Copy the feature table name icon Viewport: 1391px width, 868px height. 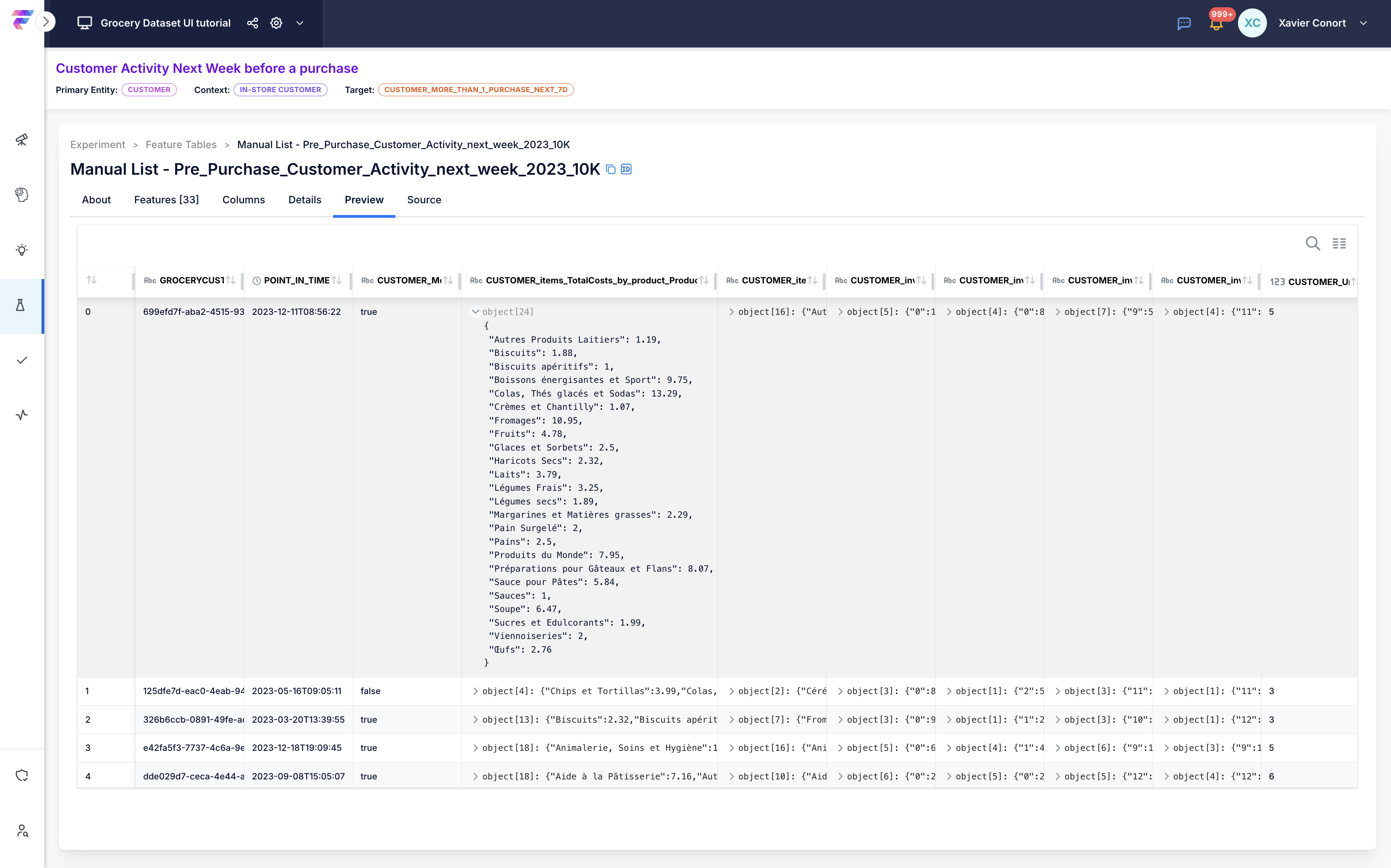tap(611, 169)
